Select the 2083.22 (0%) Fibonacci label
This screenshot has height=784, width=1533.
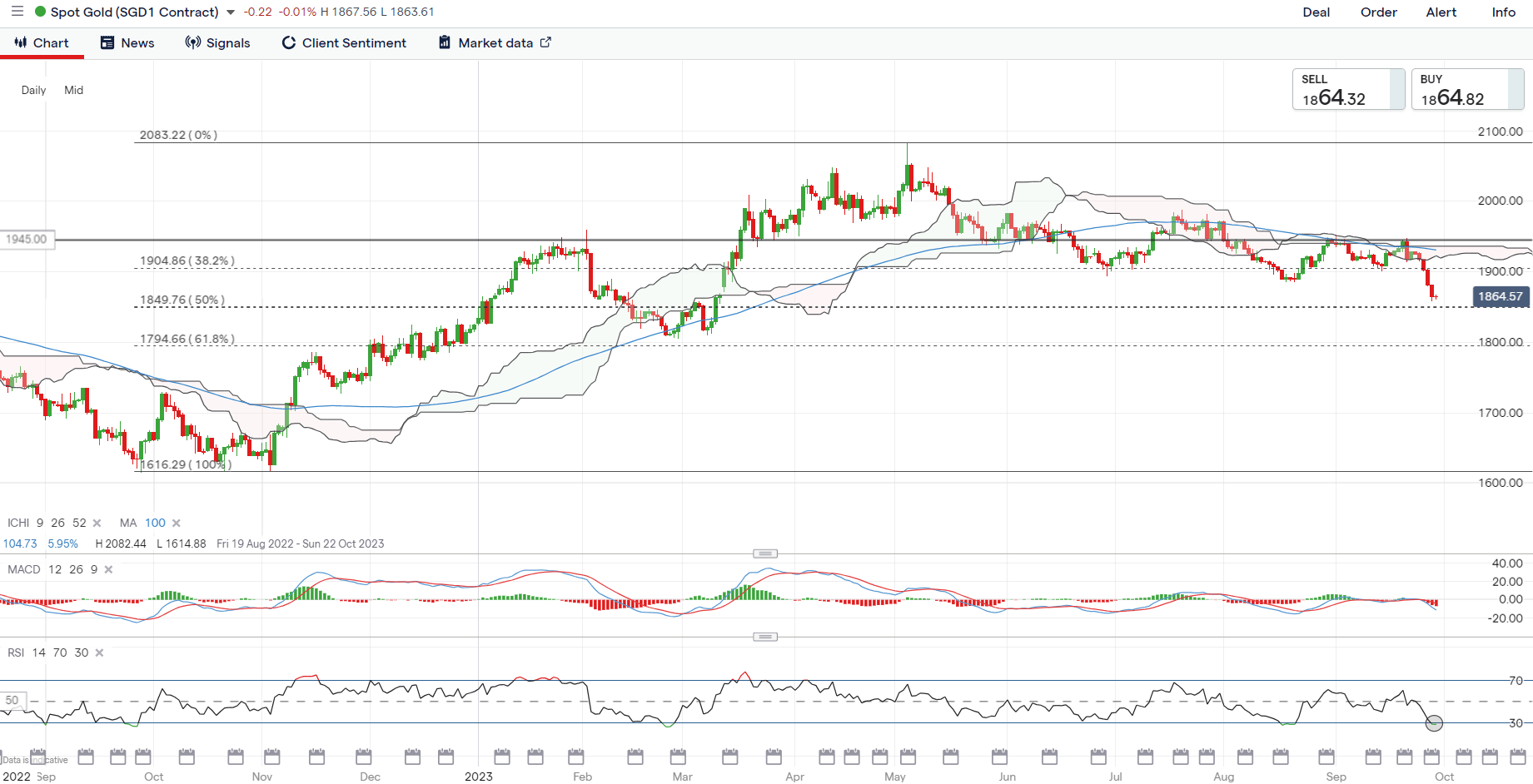178,135
